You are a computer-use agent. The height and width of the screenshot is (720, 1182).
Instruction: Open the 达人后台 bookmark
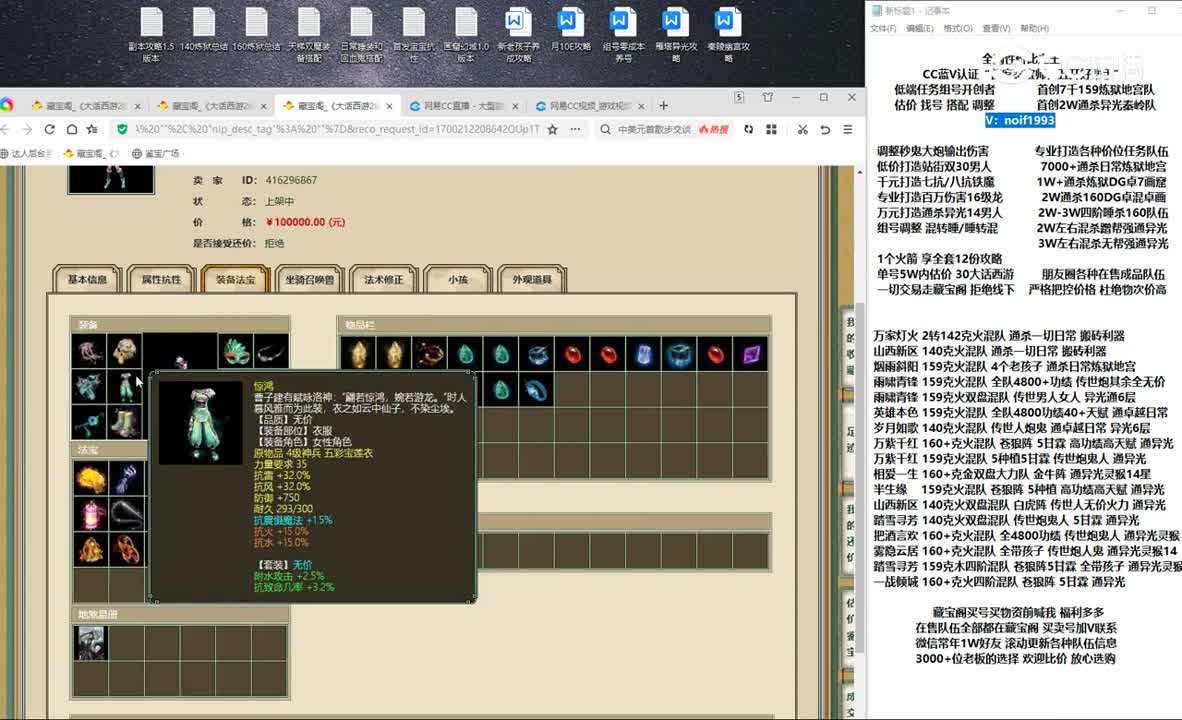pyautogui.click(x=26, y=154)
